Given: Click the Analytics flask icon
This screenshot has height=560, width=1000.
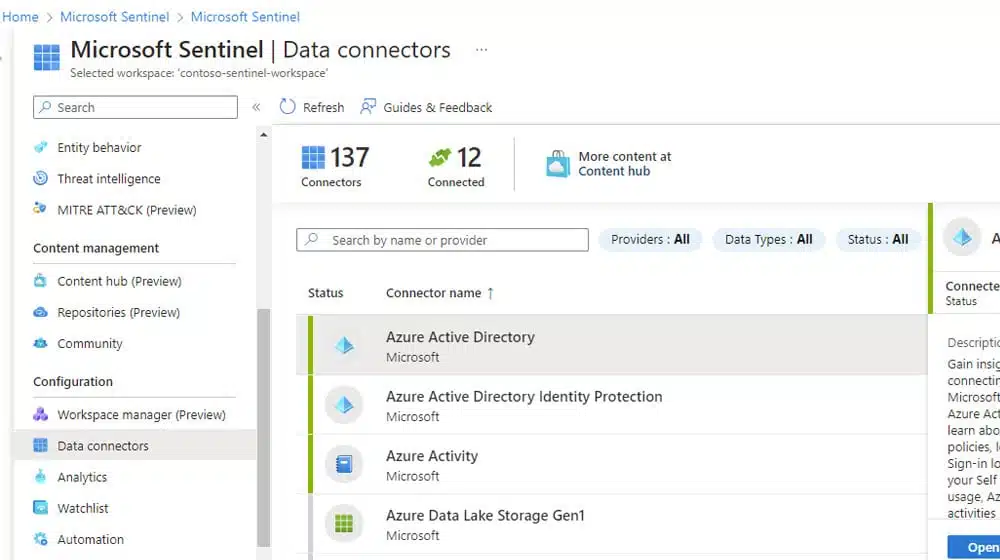Looking at the screenshot, I should (x=40, y=476).
